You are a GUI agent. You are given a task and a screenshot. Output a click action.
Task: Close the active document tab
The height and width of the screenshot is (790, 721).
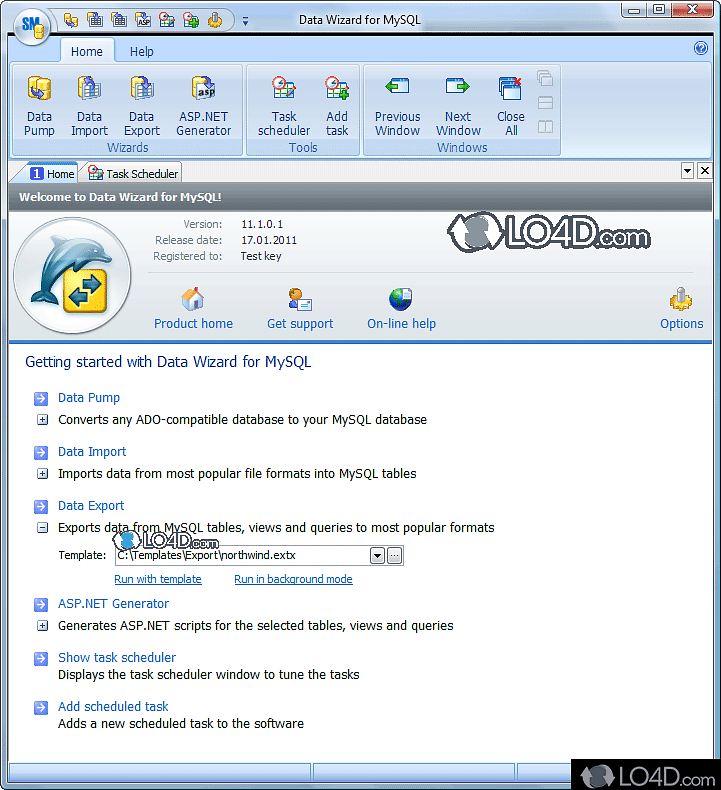pyautogui.click(x=705, y=170)
